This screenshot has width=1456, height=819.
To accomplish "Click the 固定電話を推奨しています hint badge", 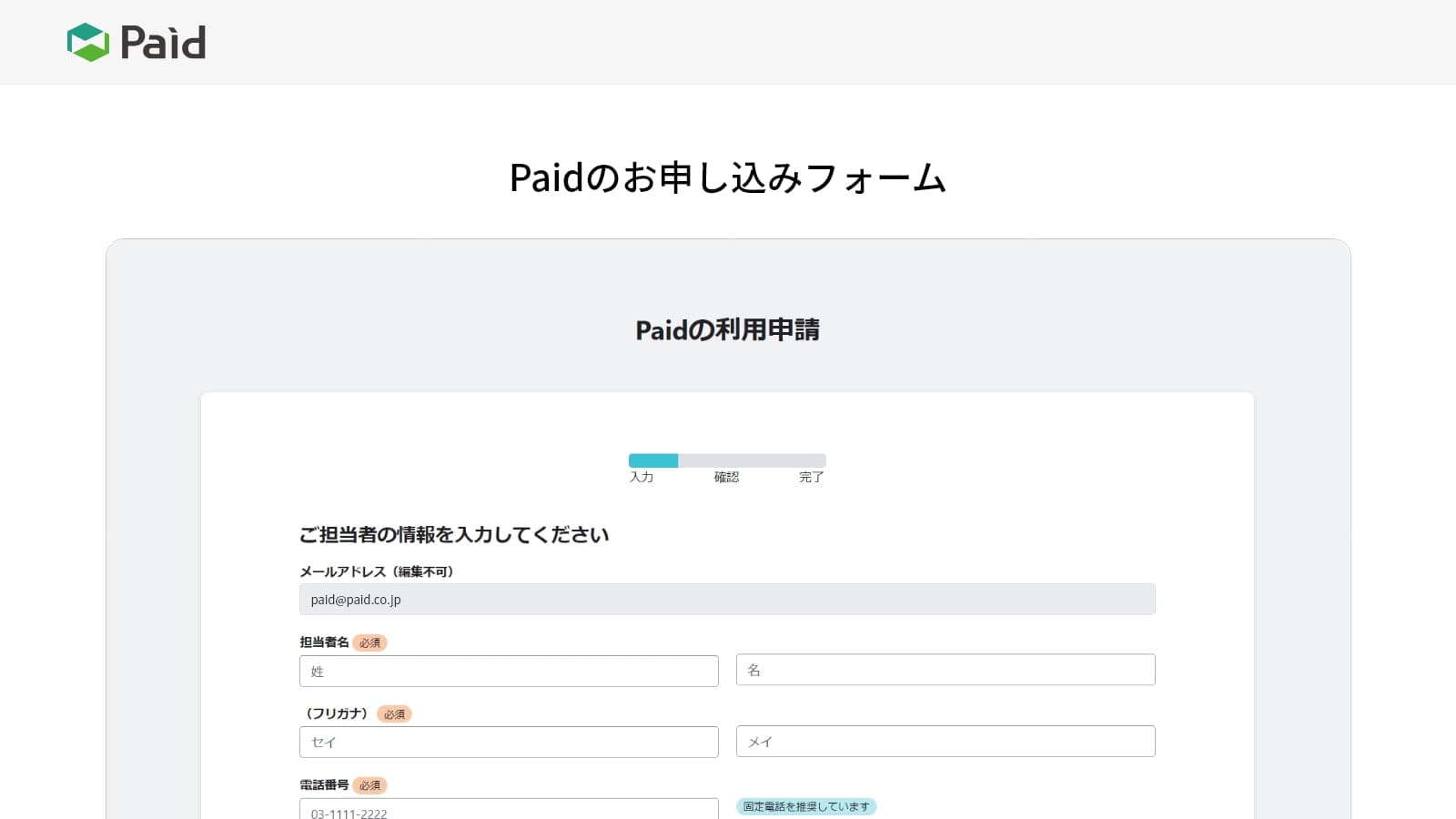I will coord(805,806).
